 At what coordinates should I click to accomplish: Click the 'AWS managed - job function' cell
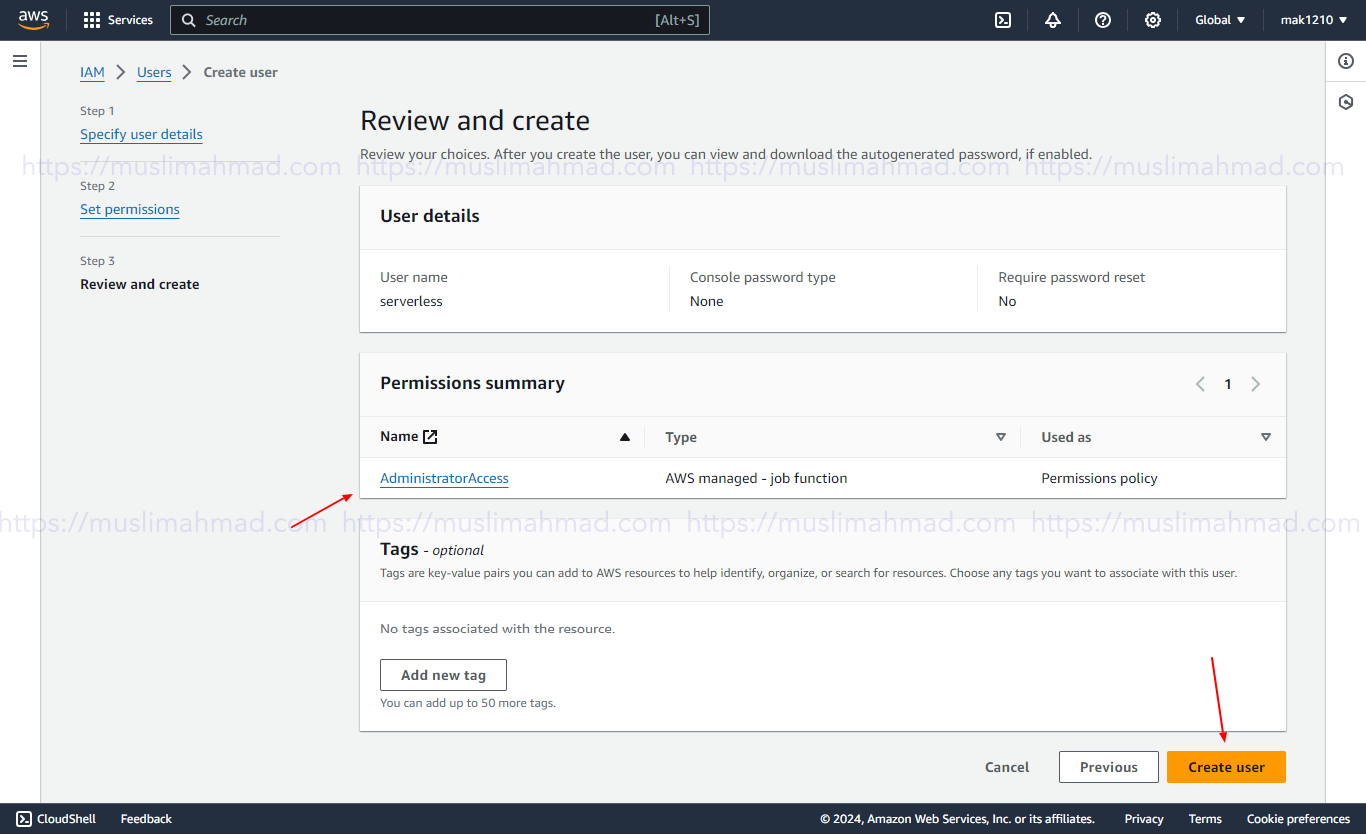click(756, 478)
